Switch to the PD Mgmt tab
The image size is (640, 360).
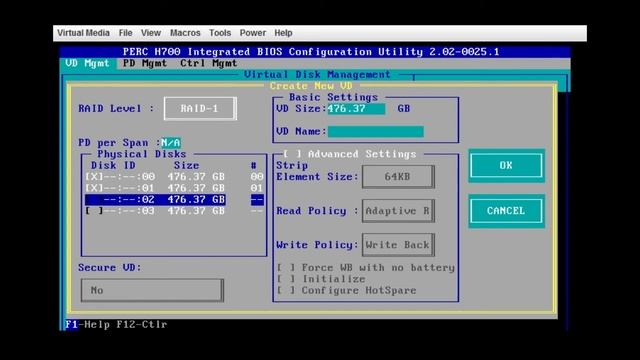(145, 63)
